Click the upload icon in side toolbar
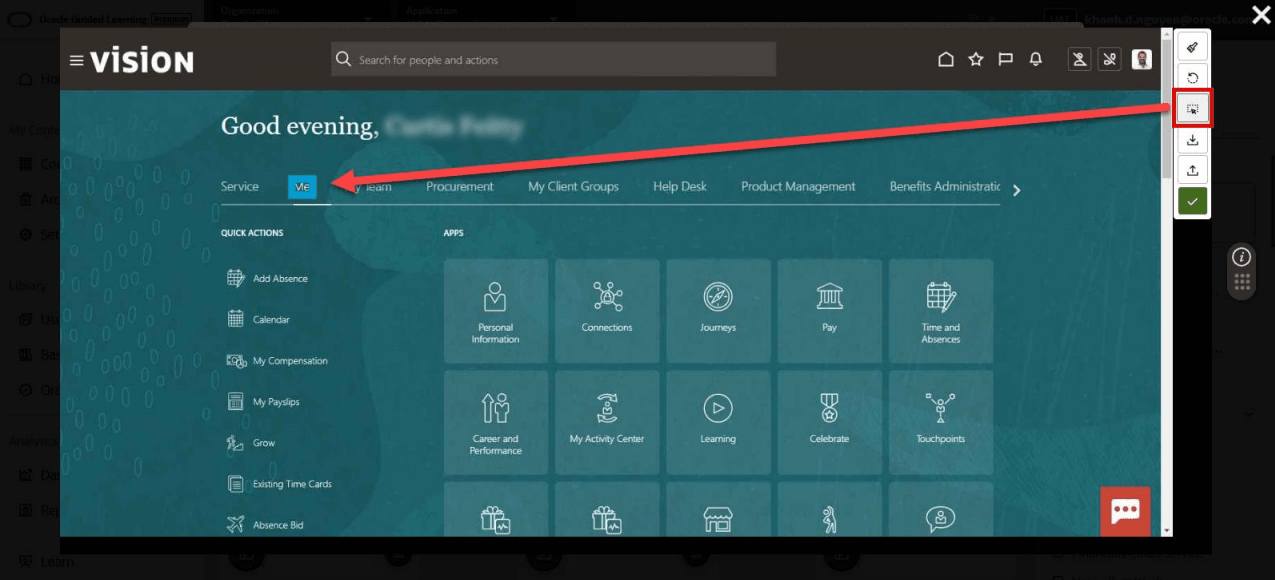The image size is (1275, 580). [x=1192, y=170]
